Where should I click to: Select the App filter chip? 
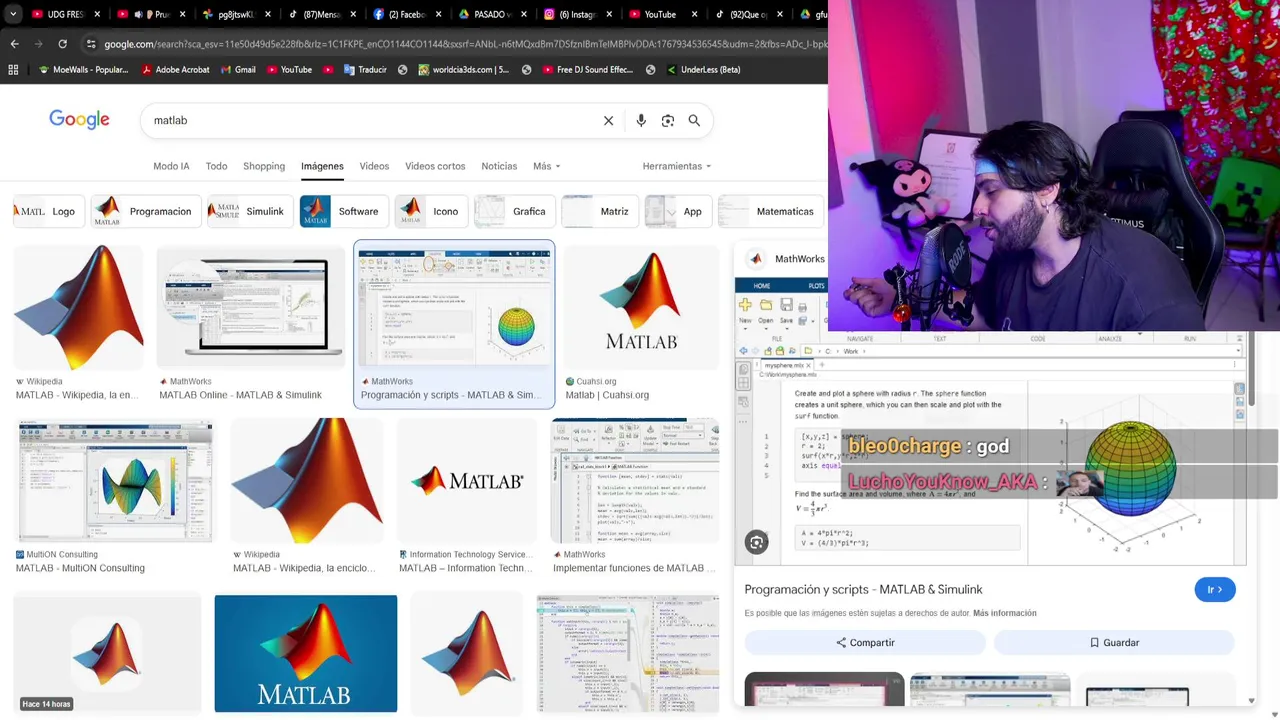click(678, 211)
